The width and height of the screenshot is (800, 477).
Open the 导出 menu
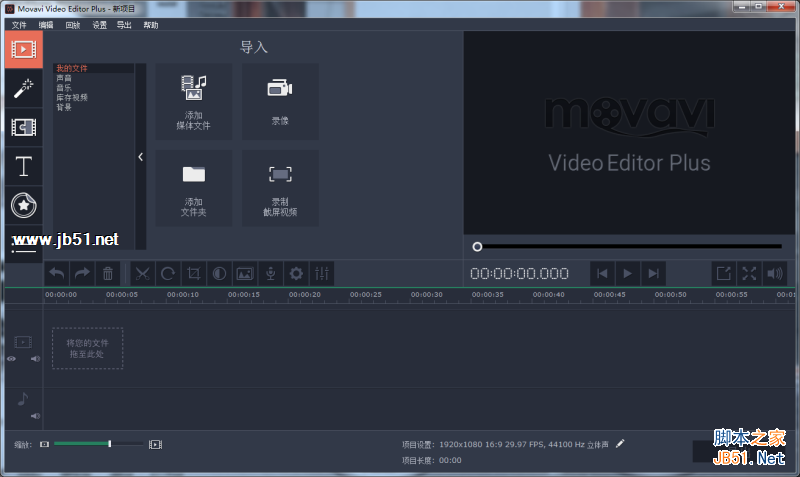pyautogui.click(x=124, y=25)
